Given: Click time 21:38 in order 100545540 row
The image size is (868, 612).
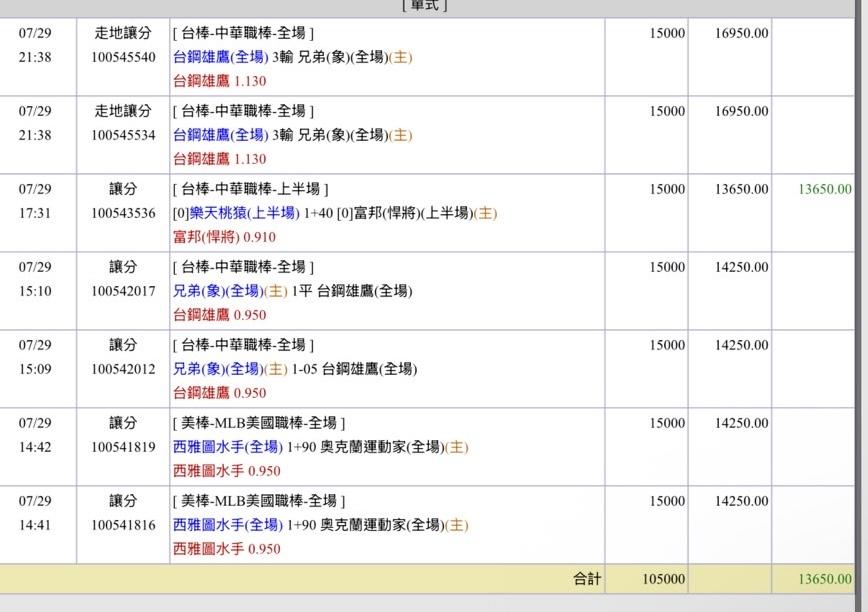Looking at the screenshot, I should [x=35, y=57].
